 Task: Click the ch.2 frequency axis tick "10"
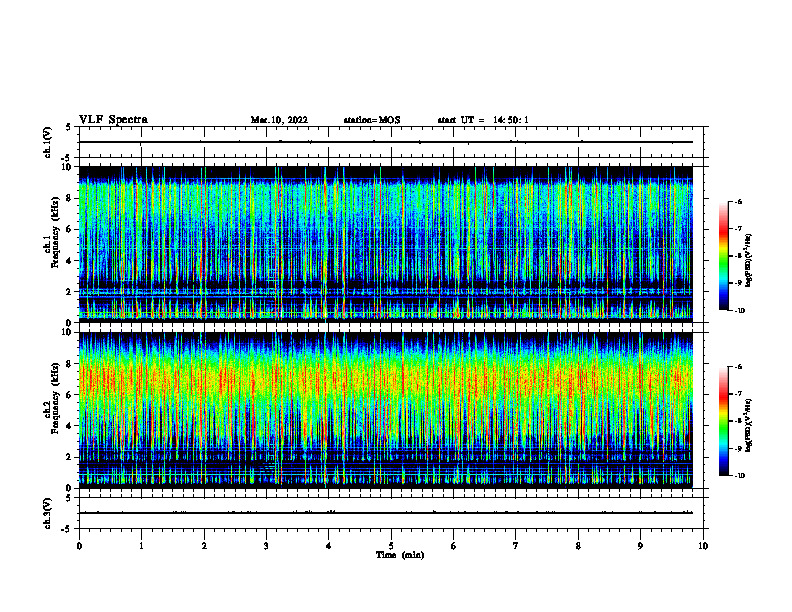point(69,332)
